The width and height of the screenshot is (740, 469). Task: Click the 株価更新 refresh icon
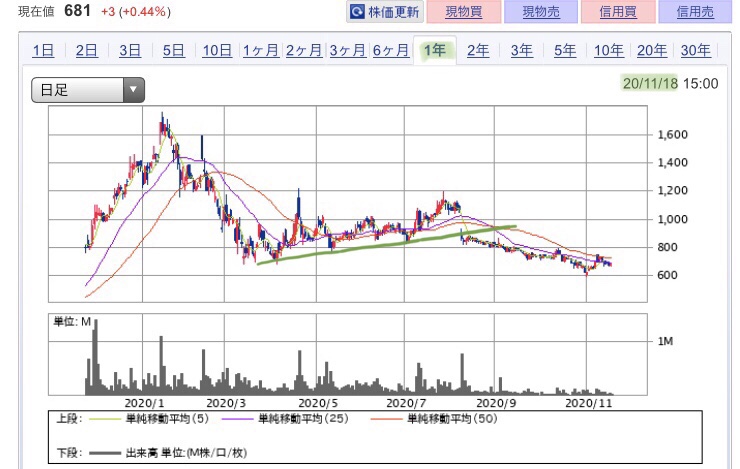[357, 11]
